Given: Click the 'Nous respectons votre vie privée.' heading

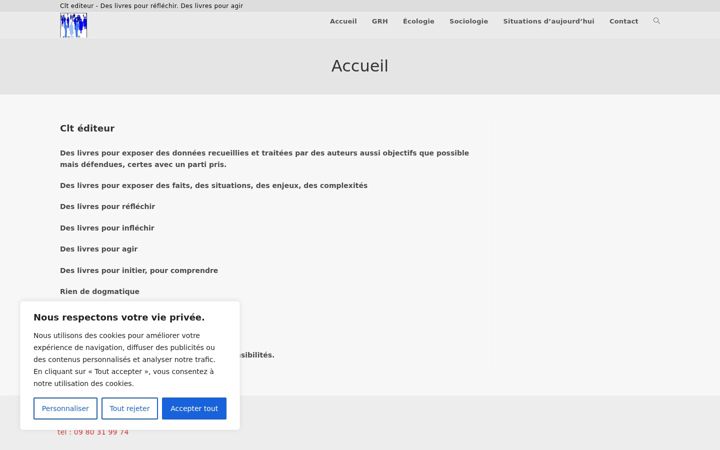Looking at the screenshot, I should 119,317.
